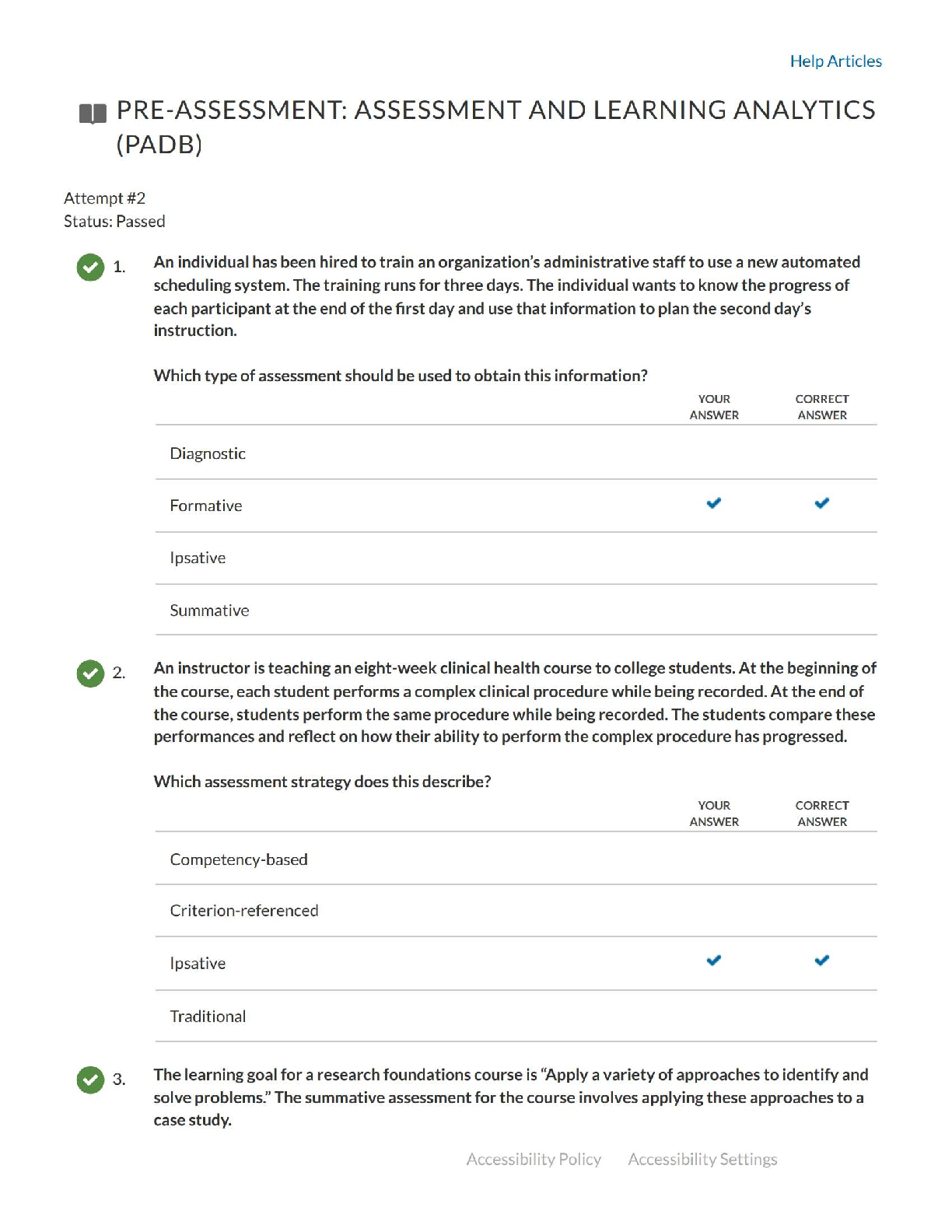Click the Correct Answer checkmark in Formative row
This screenshot has width=952, height=1232.
(821, 503)
